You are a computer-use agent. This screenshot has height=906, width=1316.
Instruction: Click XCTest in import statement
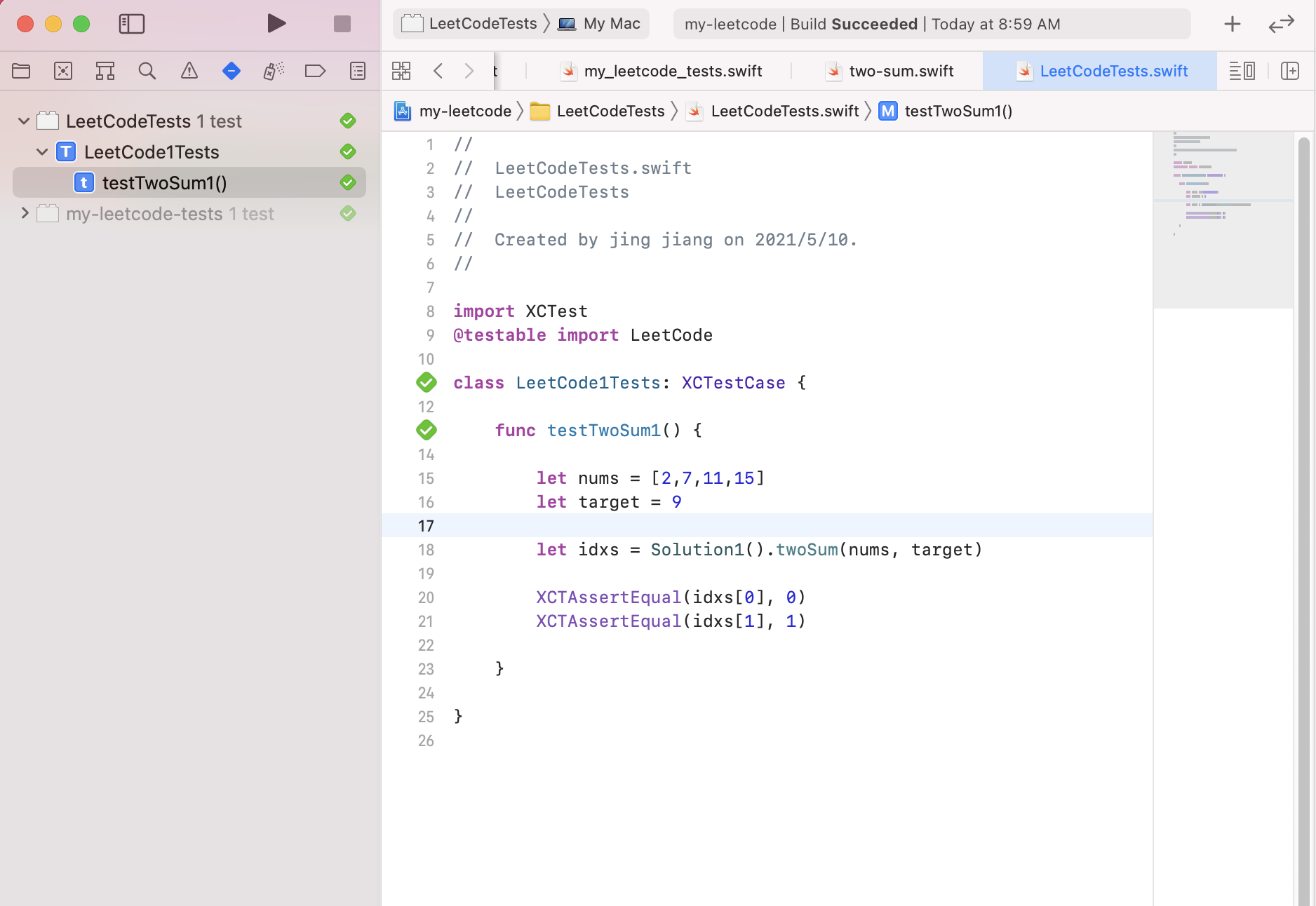tap(557, 311)
